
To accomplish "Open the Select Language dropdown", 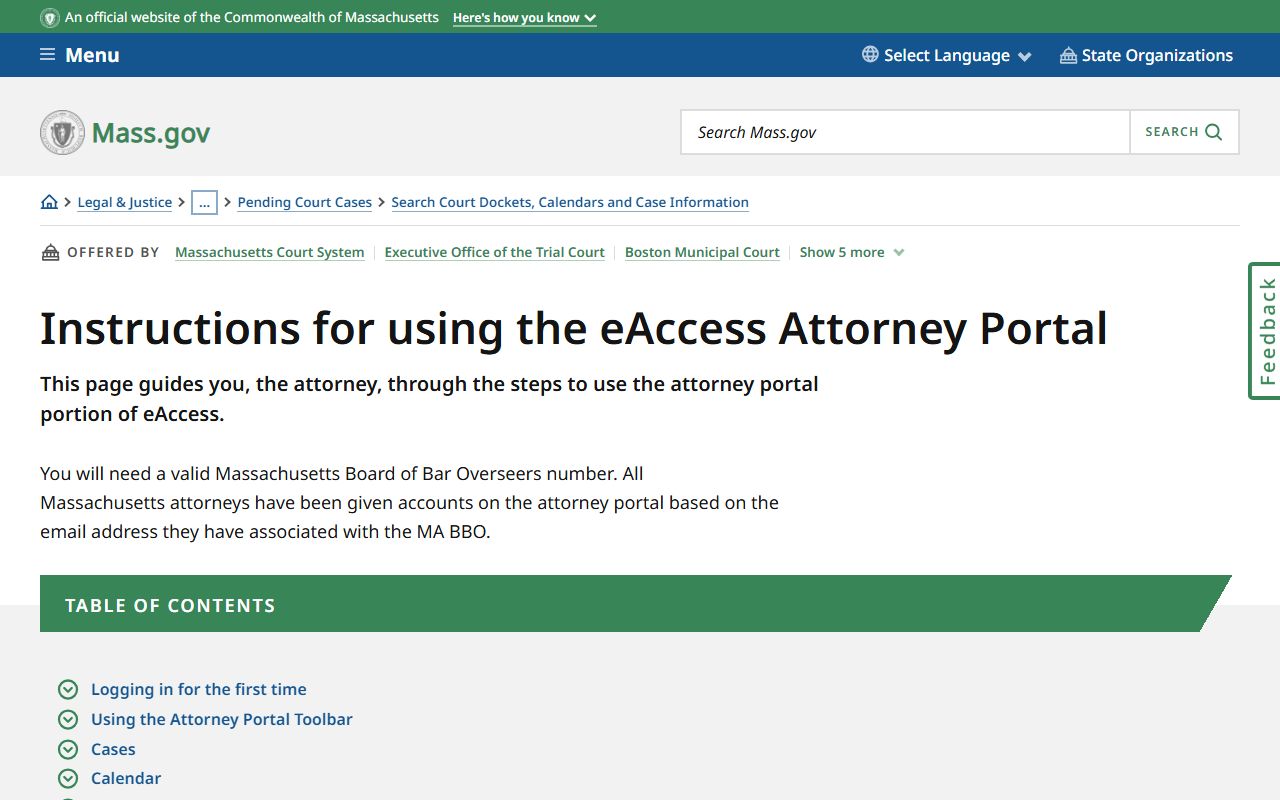I will point(947,55).
